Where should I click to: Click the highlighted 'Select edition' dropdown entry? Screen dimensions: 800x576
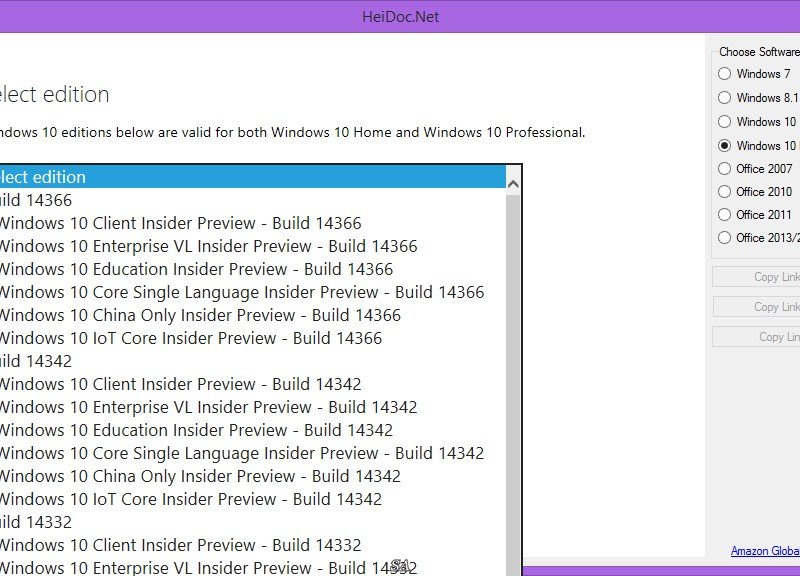(x=253, y=177)
